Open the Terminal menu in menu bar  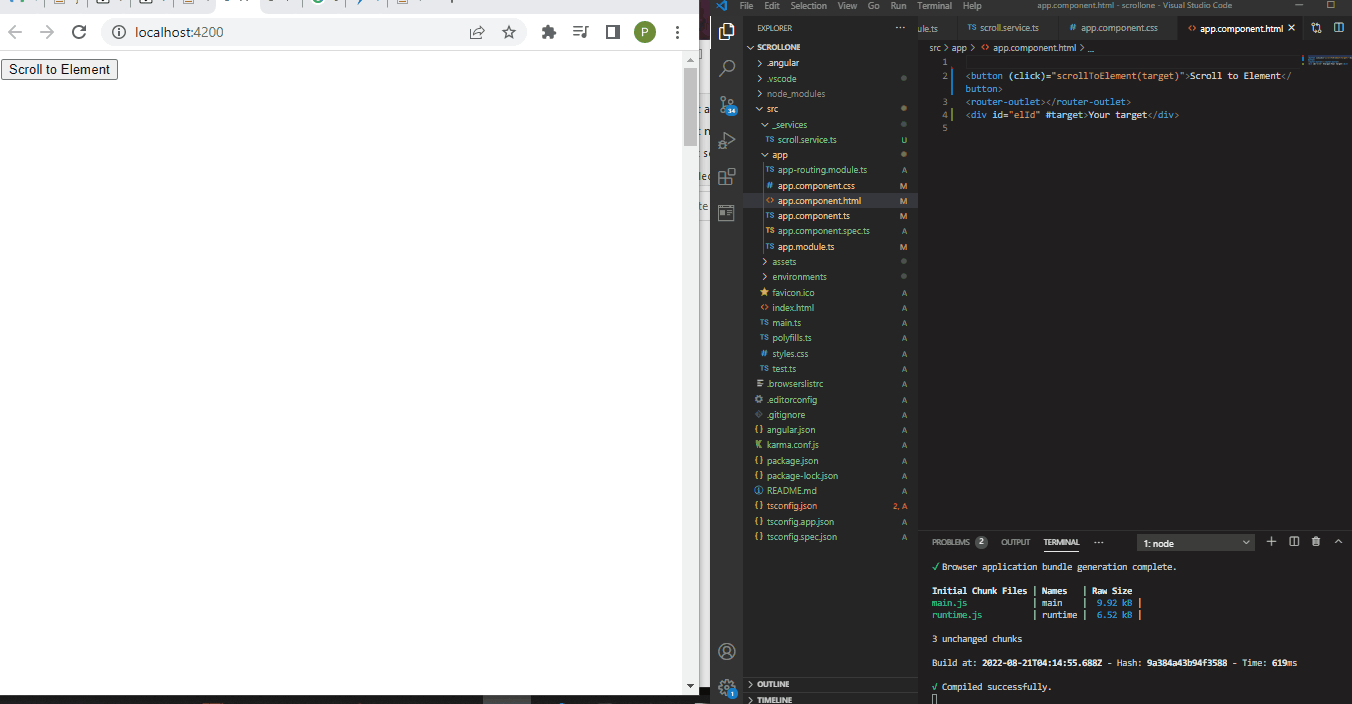934,6
